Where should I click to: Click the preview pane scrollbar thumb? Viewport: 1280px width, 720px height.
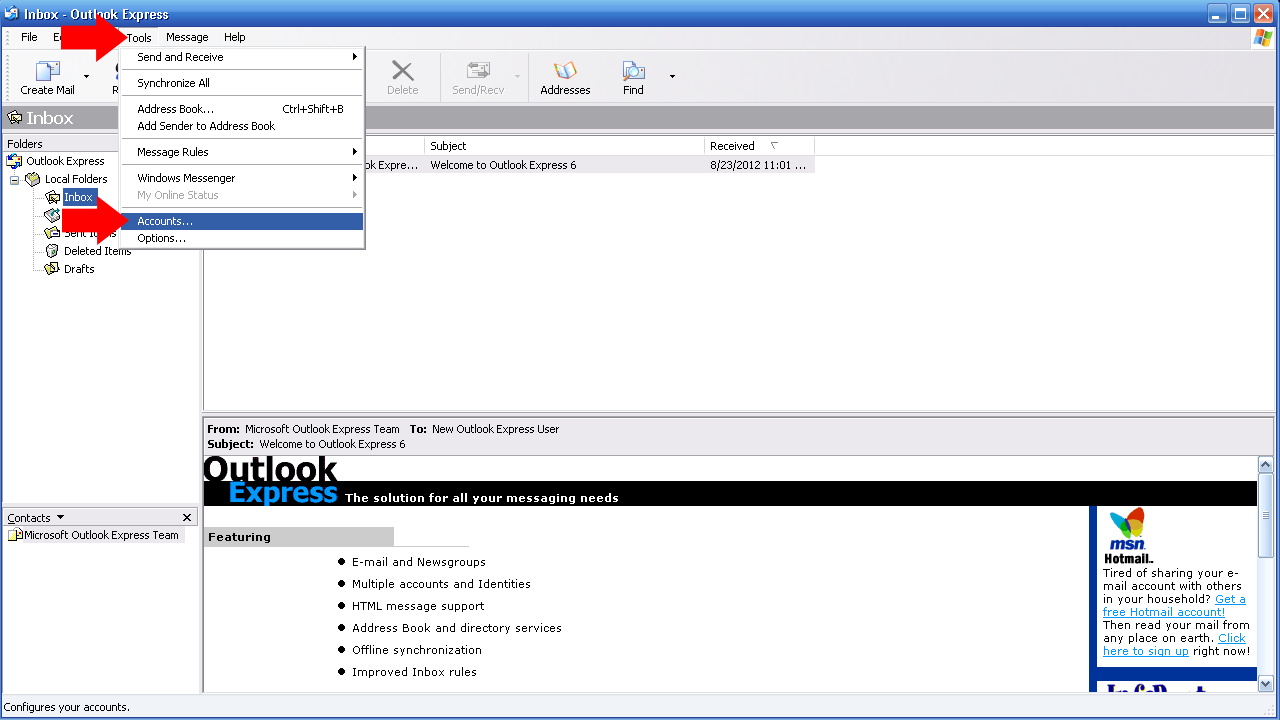tap(1265, 516)
